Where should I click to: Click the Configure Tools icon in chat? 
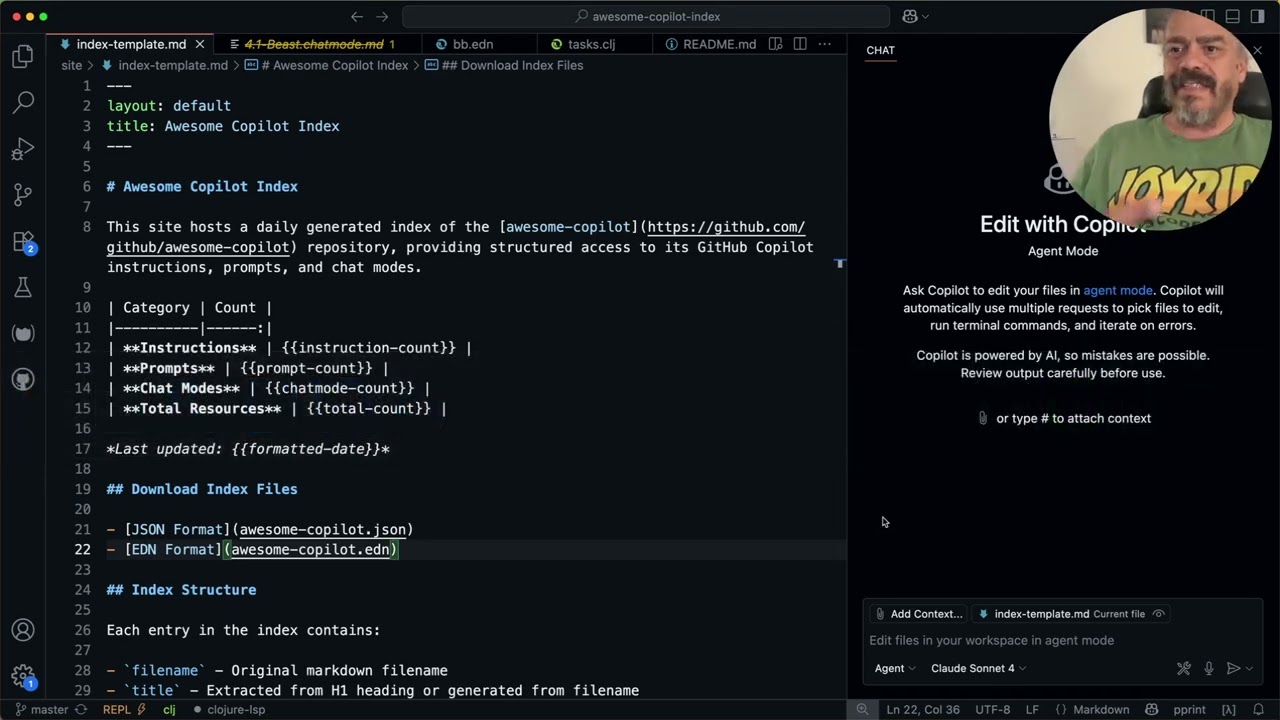coord(1184,669)
